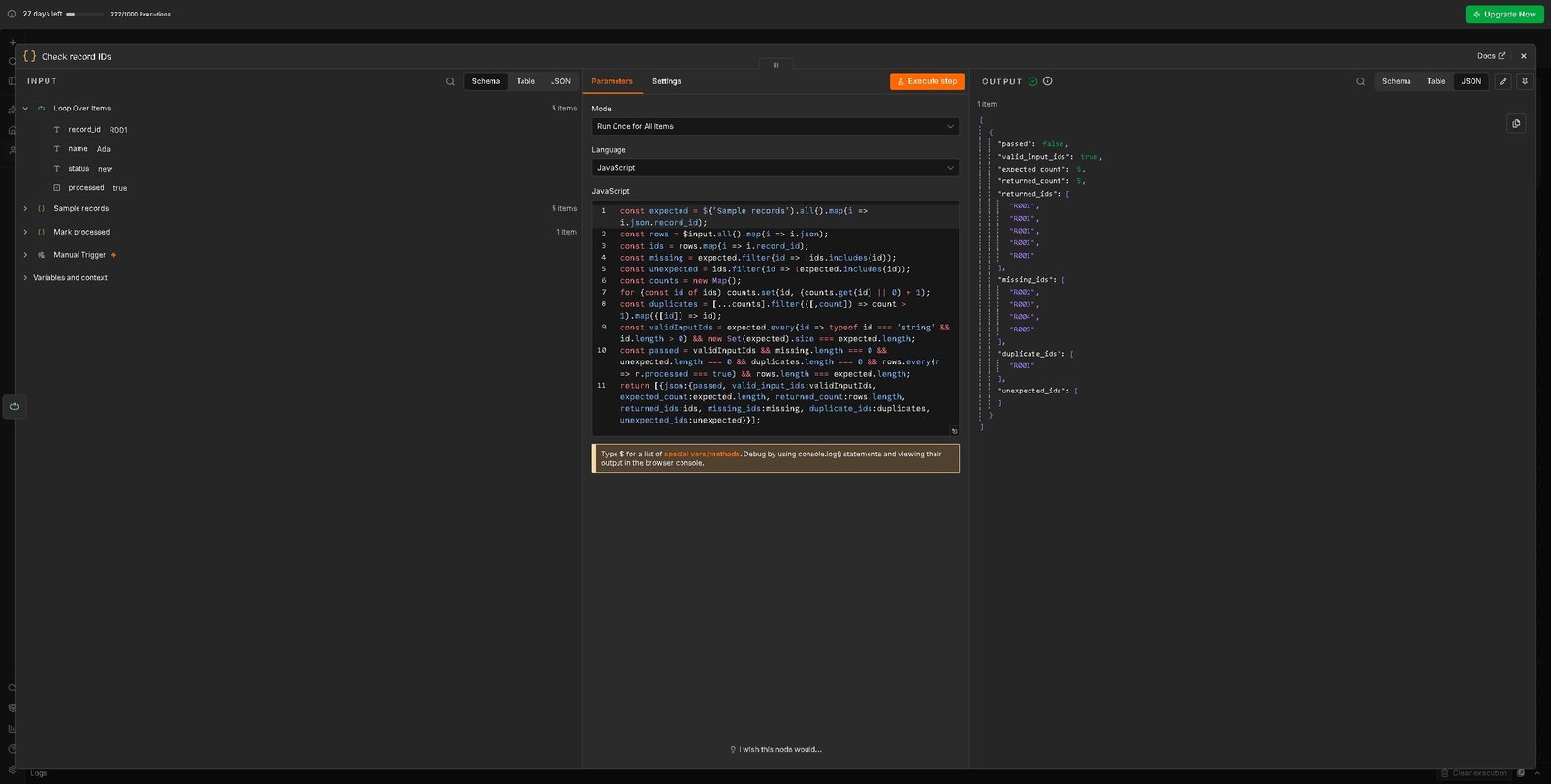Image resolution: width=1551 pixels, height=784 pixels.
Task: Click the text type icon beside record_id
Action: [x=56, y=129]
